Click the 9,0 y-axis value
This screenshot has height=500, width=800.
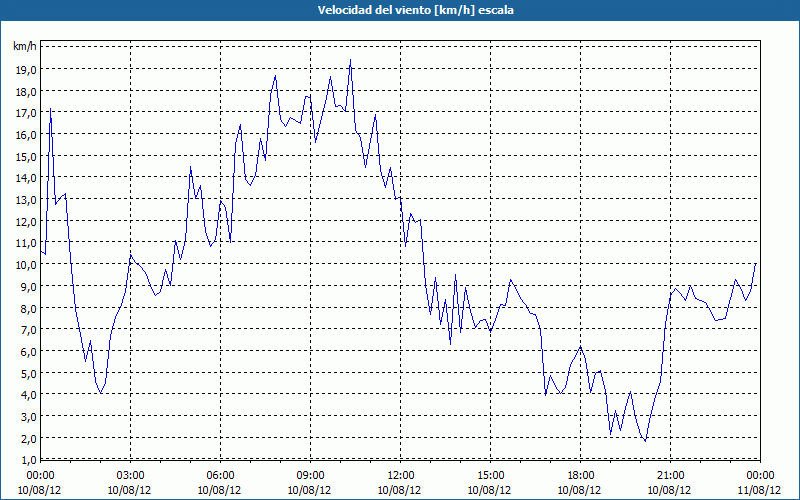pyautogui.click(x=29, y=286)
